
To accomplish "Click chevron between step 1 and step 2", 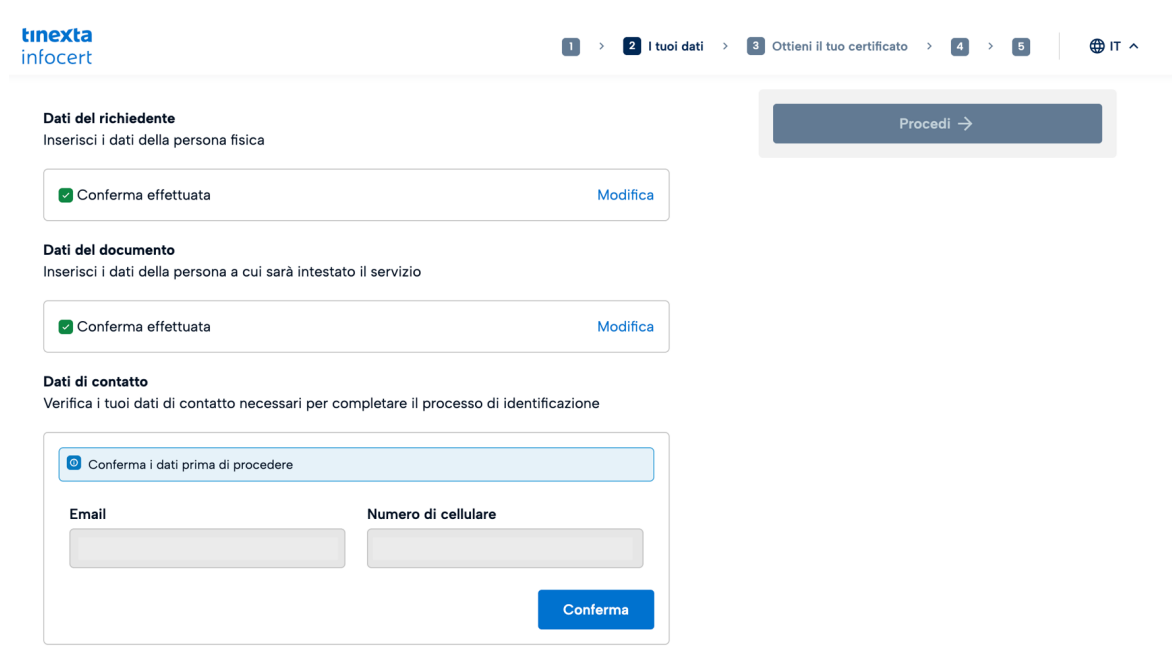I will (601, 46).
